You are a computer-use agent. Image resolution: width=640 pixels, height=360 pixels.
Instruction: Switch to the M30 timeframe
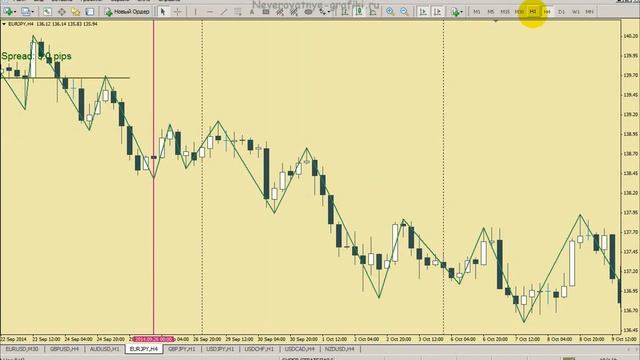519,12
